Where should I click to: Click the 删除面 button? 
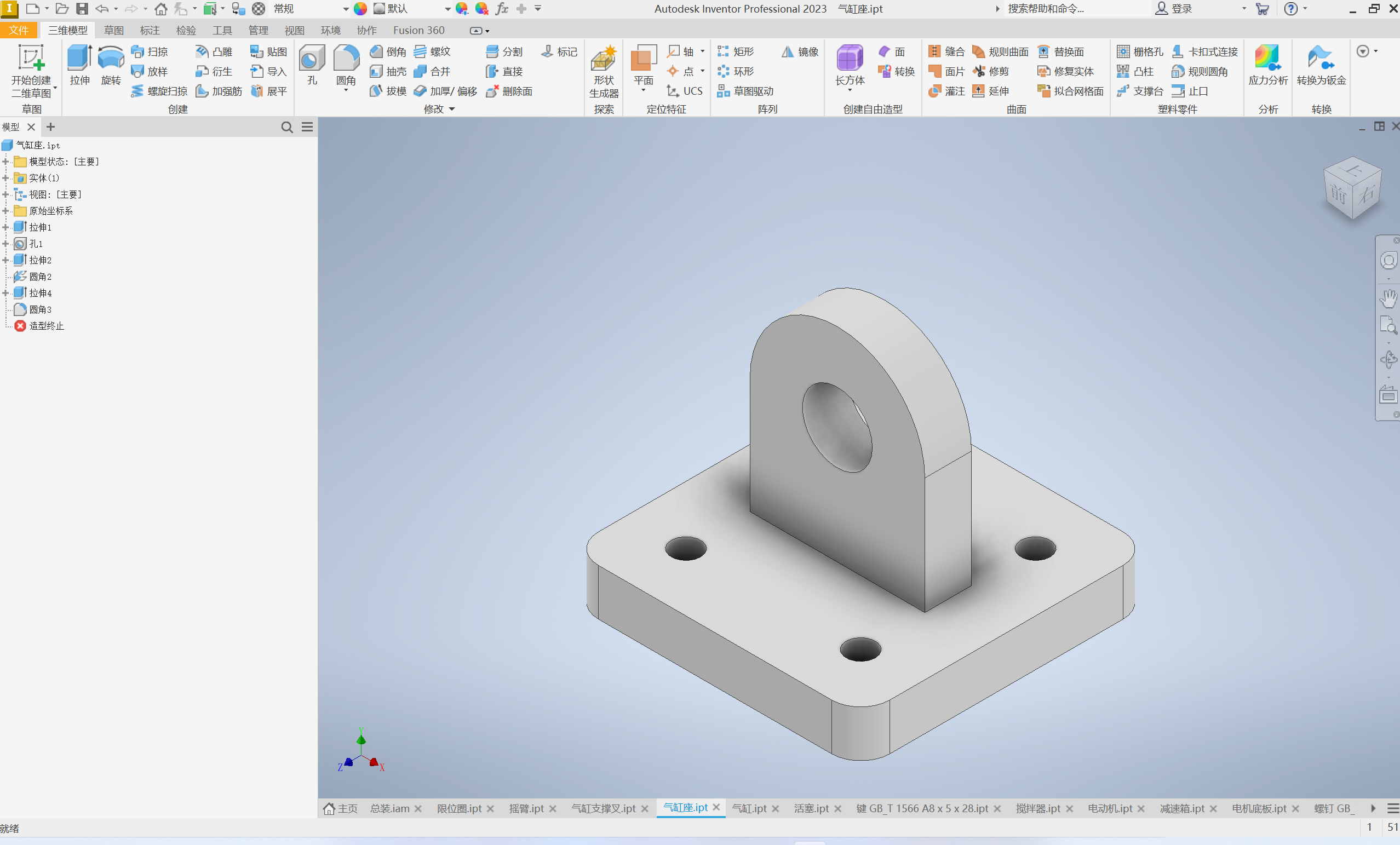pyautogui.click(x=509, y=91)
